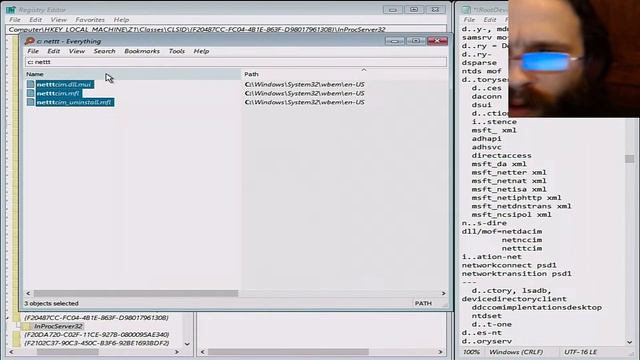Click 'directaccess' line in Notepad
Image resolution: width=640 pixels, height=360 pixels.
(x=501, y=156)
